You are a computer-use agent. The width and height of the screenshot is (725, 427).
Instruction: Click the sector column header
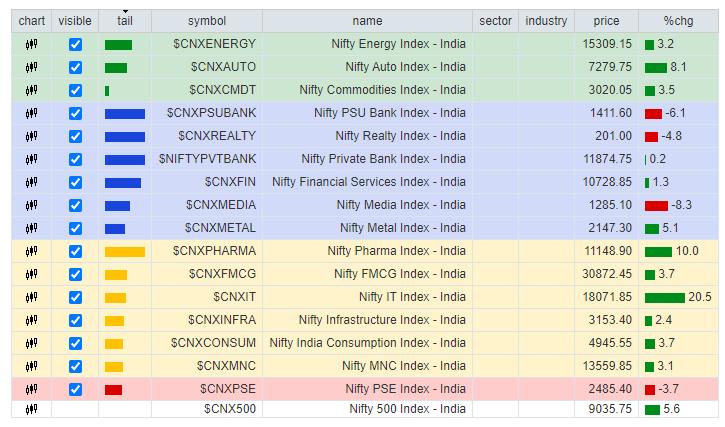click(x=495, y=21)
